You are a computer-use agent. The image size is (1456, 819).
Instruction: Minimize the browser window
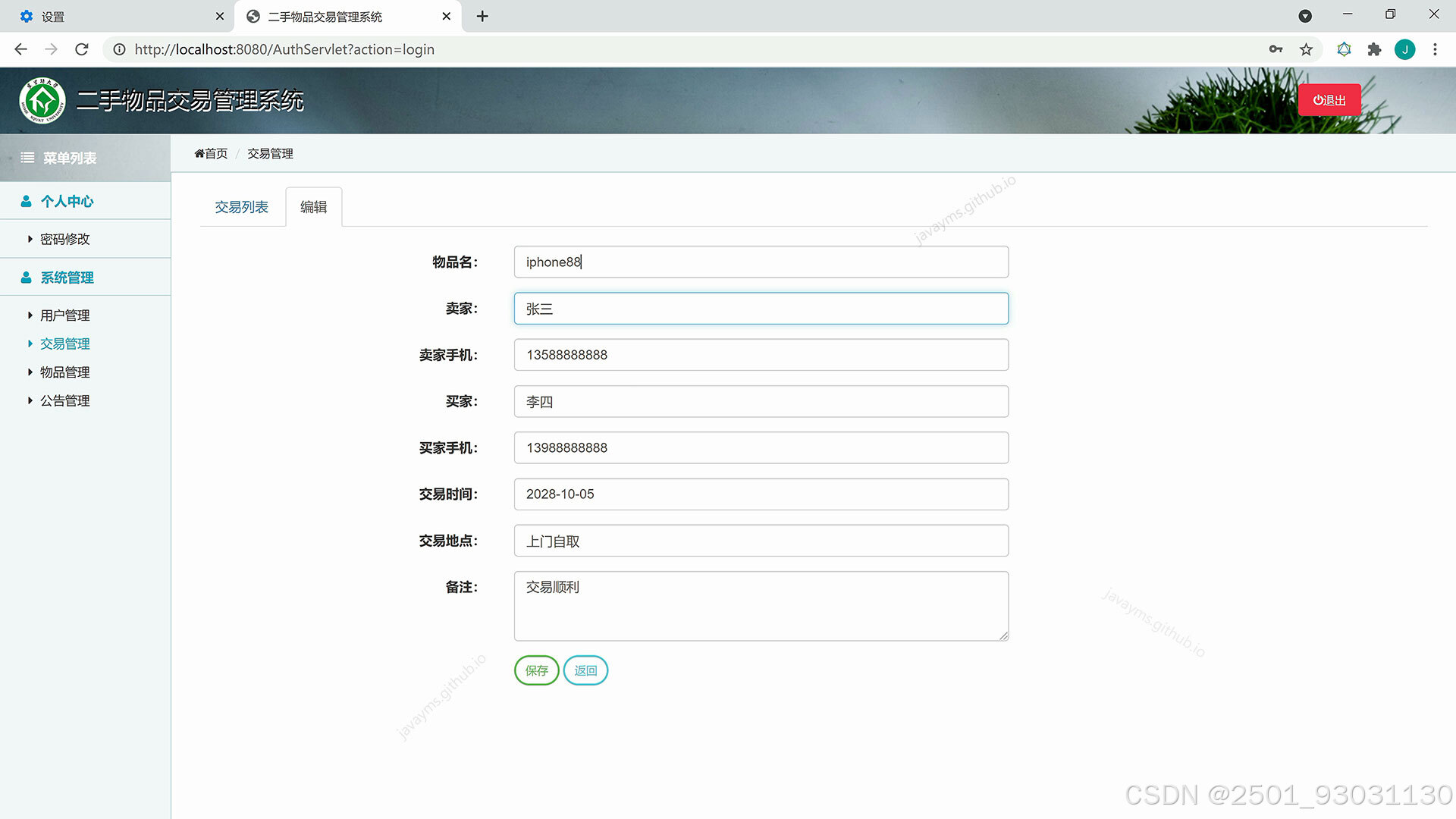tap(1348, 14)
